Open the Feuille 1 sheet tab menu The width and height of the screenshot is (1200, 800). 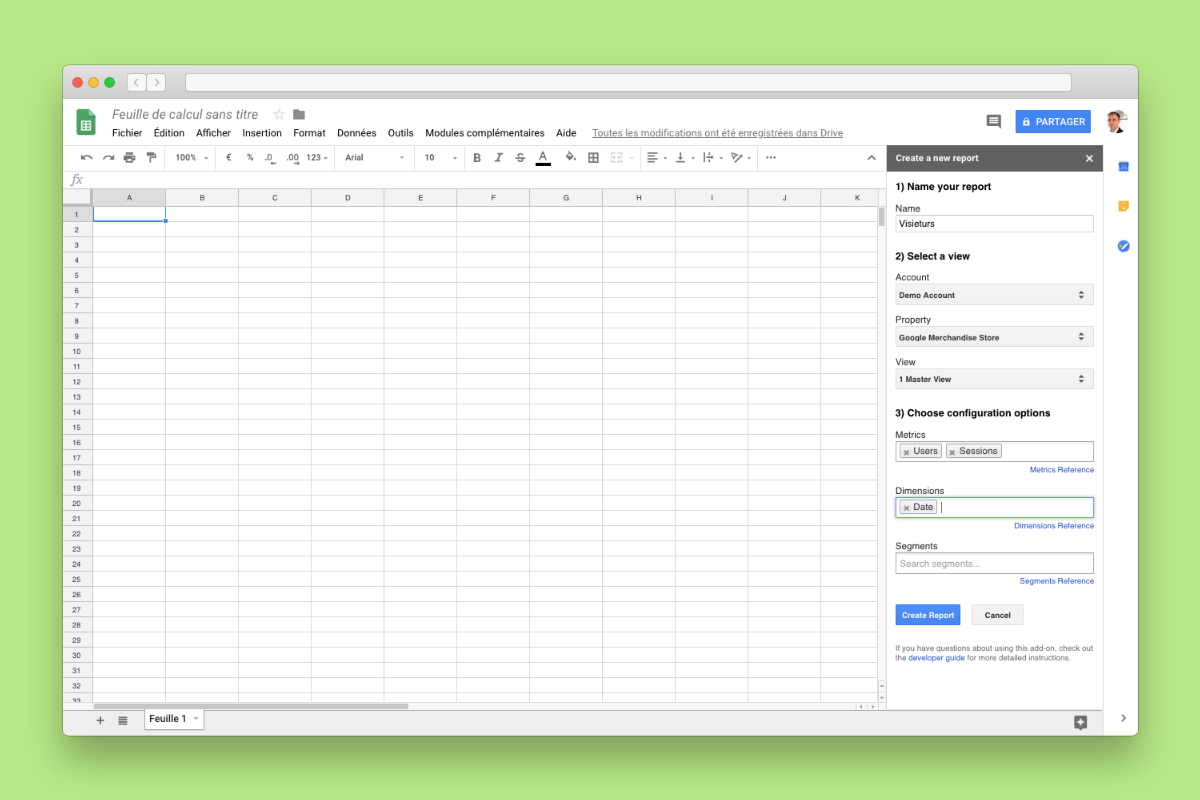point(194,718)
